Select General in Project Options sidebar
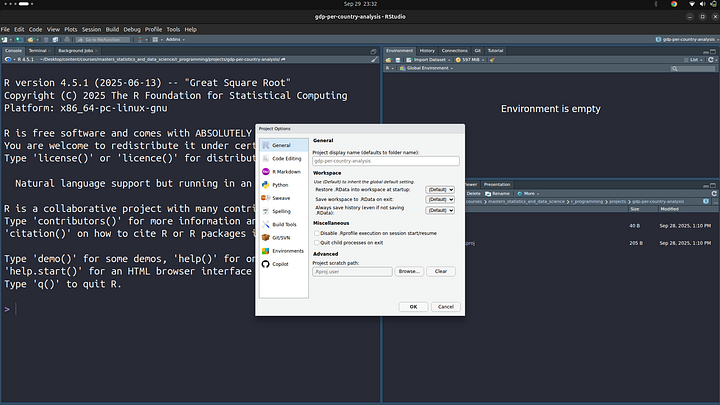 (284, 145)
